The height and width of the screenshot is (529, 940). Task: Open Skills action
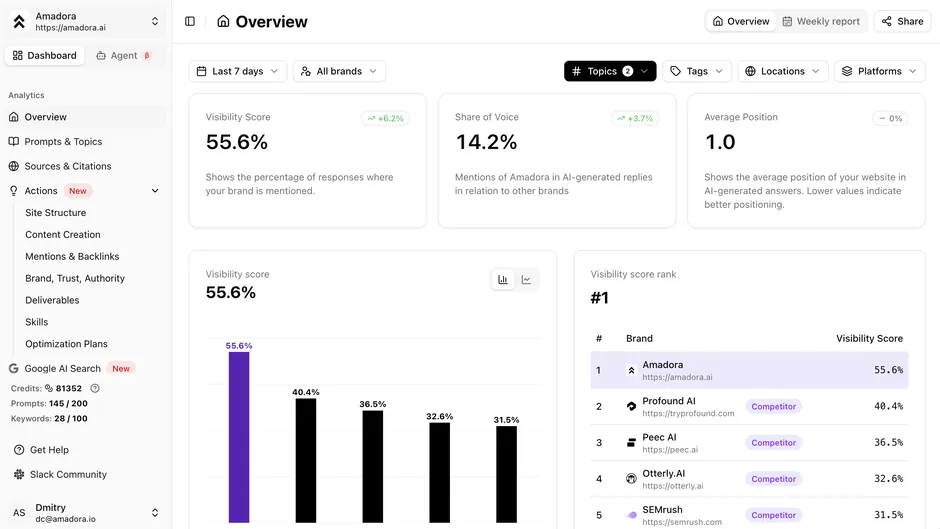coord(37,322)
